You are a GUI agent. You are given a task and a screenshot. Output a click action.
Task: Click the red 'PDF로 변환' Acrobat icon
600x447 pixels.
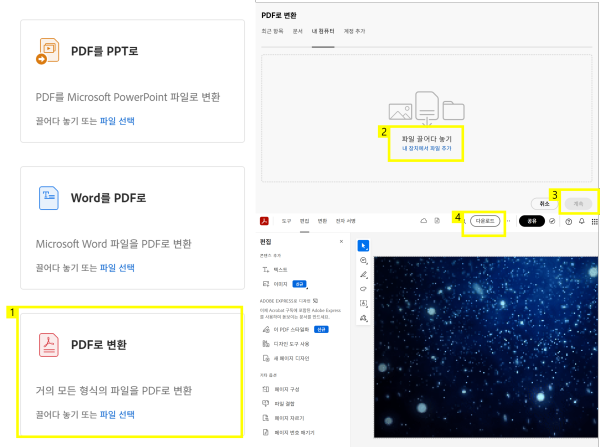[49, 345]
